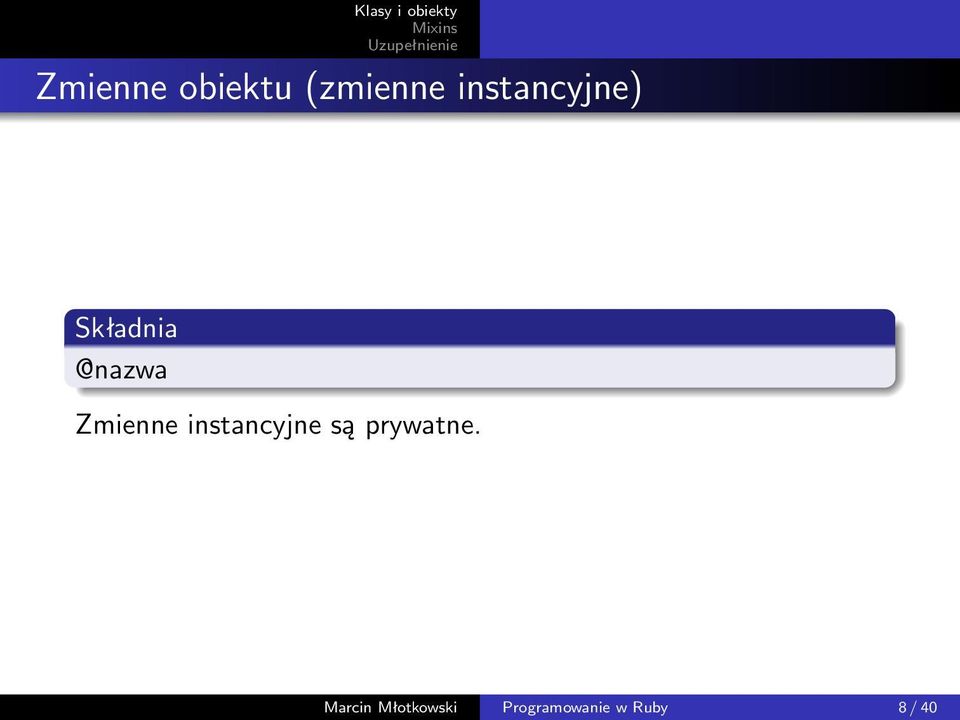The width and height of the screenshot is (960, 720).
Task: Click the footer title 'Programowanie w Ruby'
Action: 585,707
